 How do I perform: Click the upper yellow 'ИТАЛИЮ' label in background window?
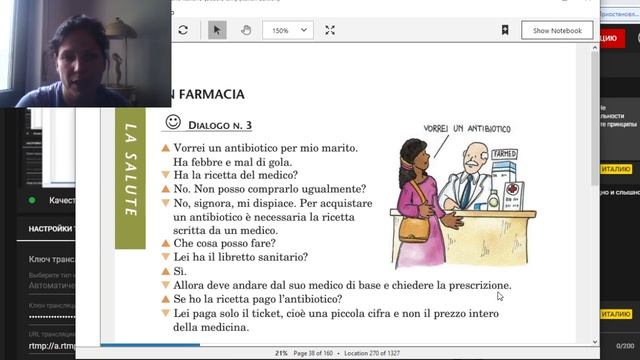[616, 169]
